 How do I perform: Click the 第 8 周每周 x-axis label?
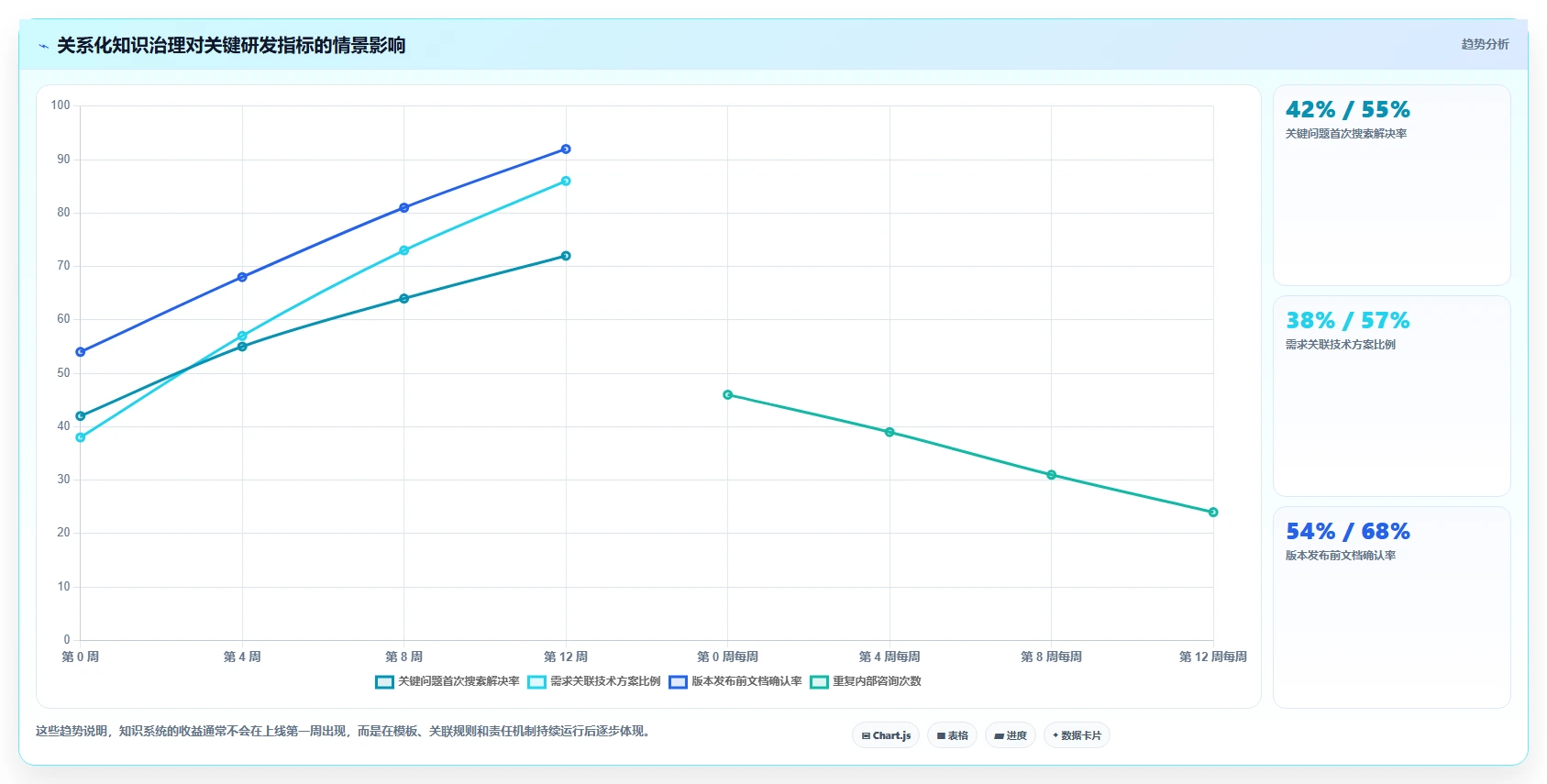(1052, 657)
